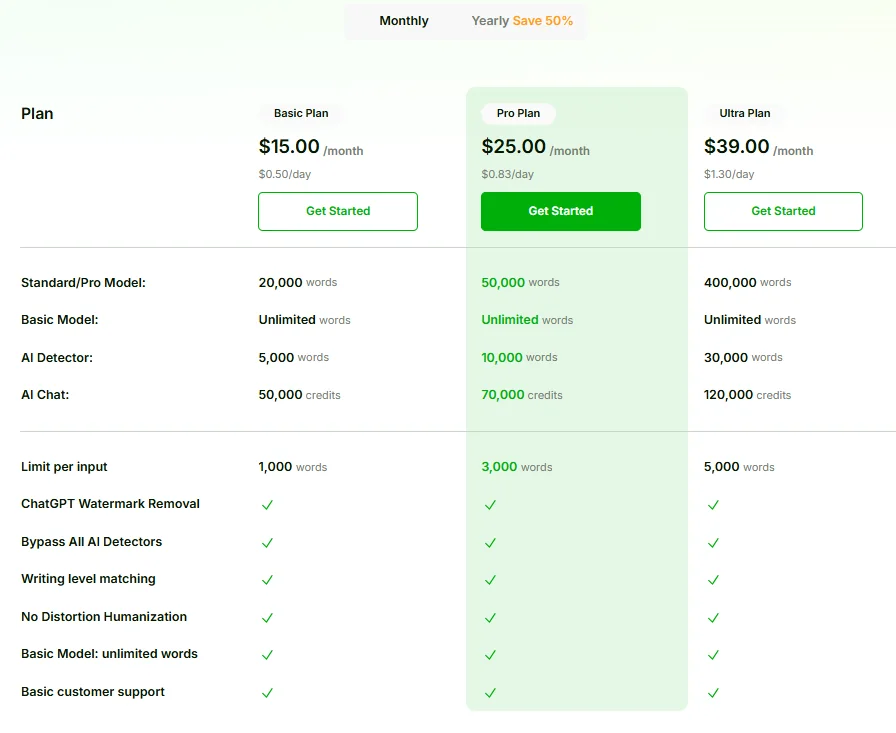896x733 pixels.
Task: Click the 30,000 words value
Action: [x=743, y=358]
